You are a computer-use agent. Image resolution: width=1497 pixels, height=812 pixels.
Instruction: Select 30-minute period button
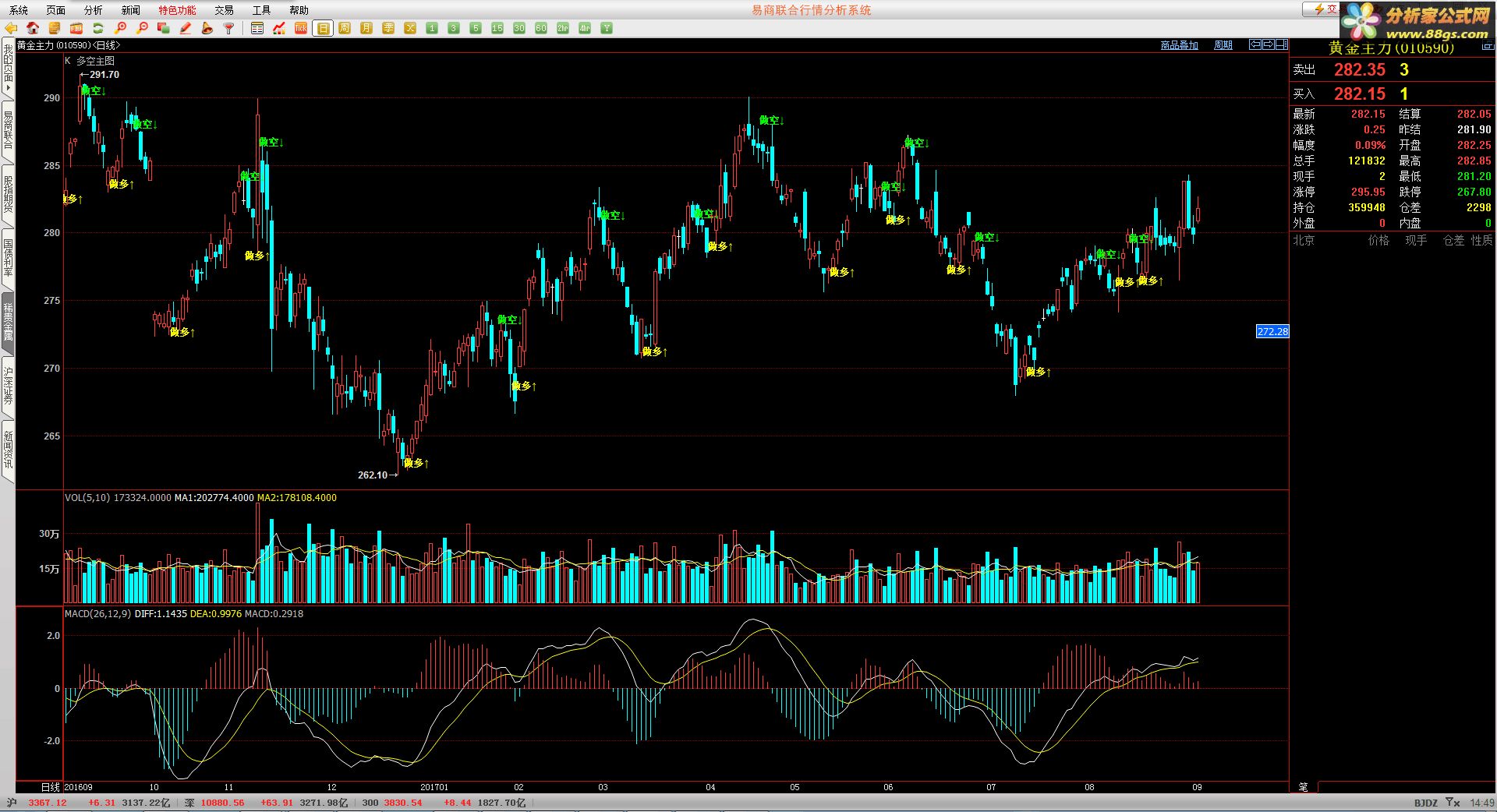(519, 28)
